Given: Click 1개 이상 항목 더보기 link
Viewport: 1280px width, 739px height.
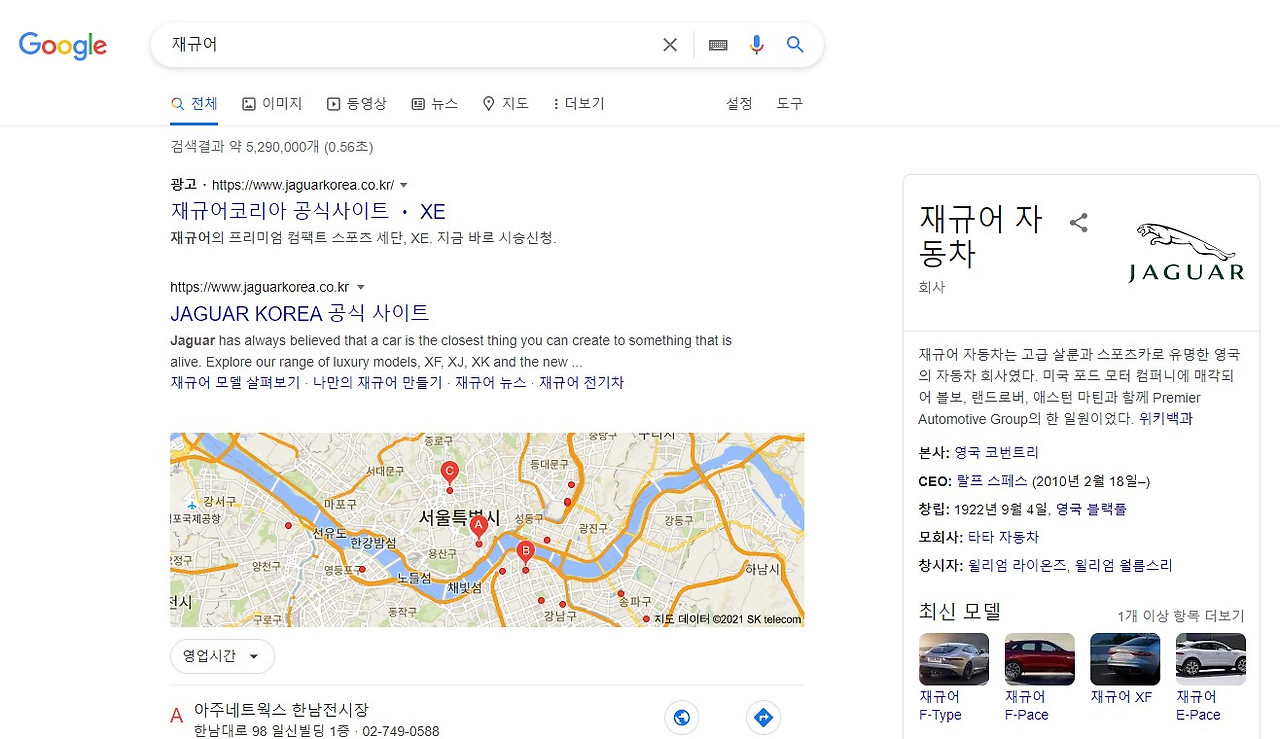Looking at the screenshot, I should [x=1181, y=616].
